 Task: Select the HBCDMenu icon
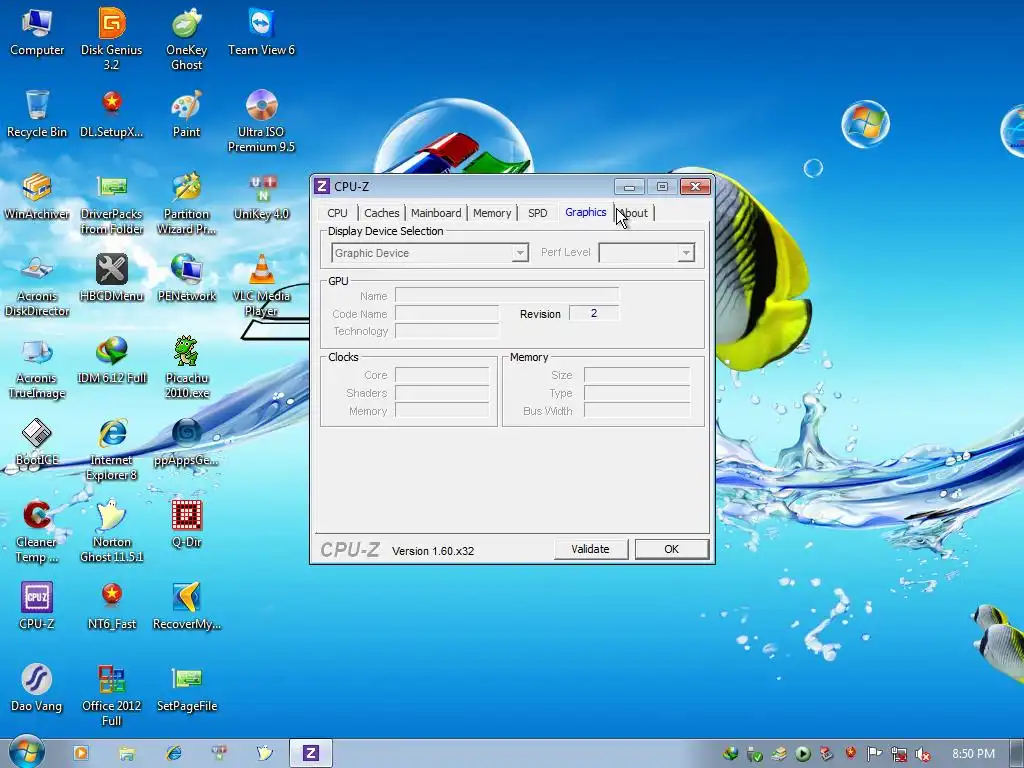[x=112, y=278]
